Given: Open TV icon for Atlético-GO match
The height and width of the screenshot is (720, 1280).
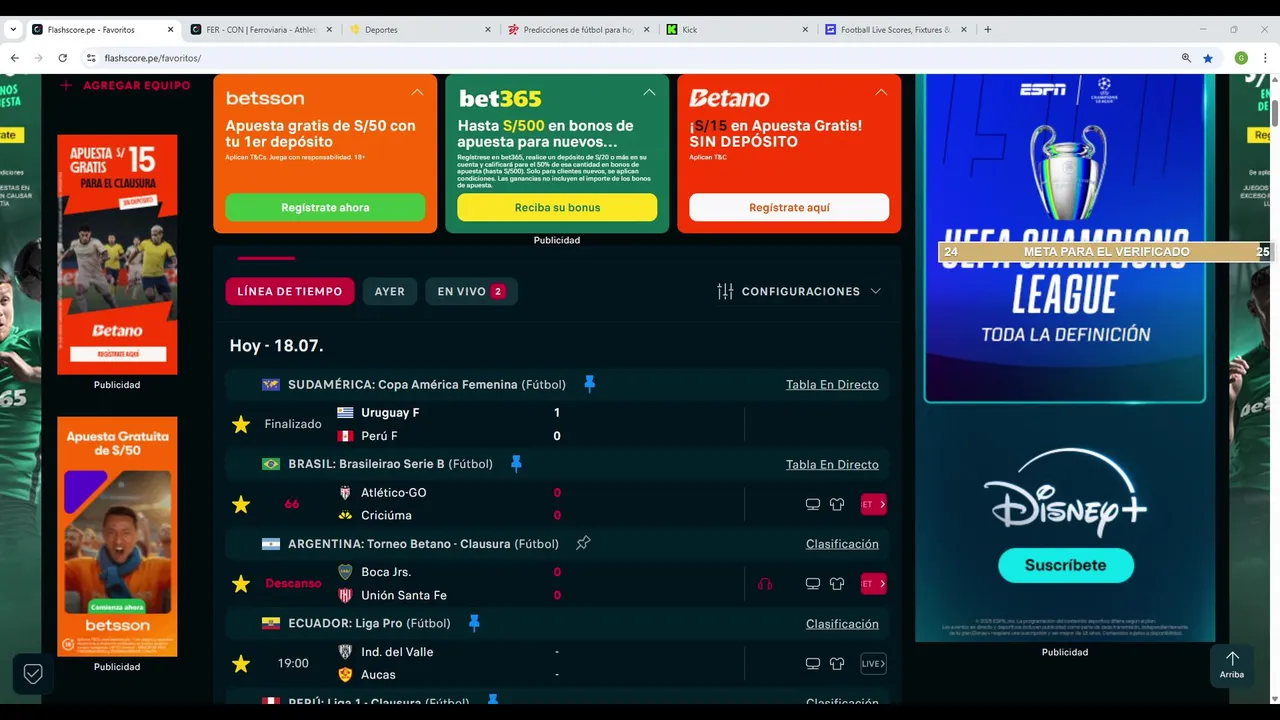Looking at the screenshot, I should (x=813, y=504).
